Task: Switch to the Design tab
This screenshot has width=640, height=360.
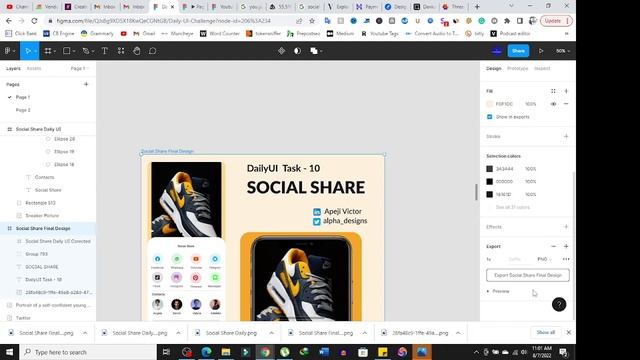Action: pyautogui.click(x=493, y=69)
